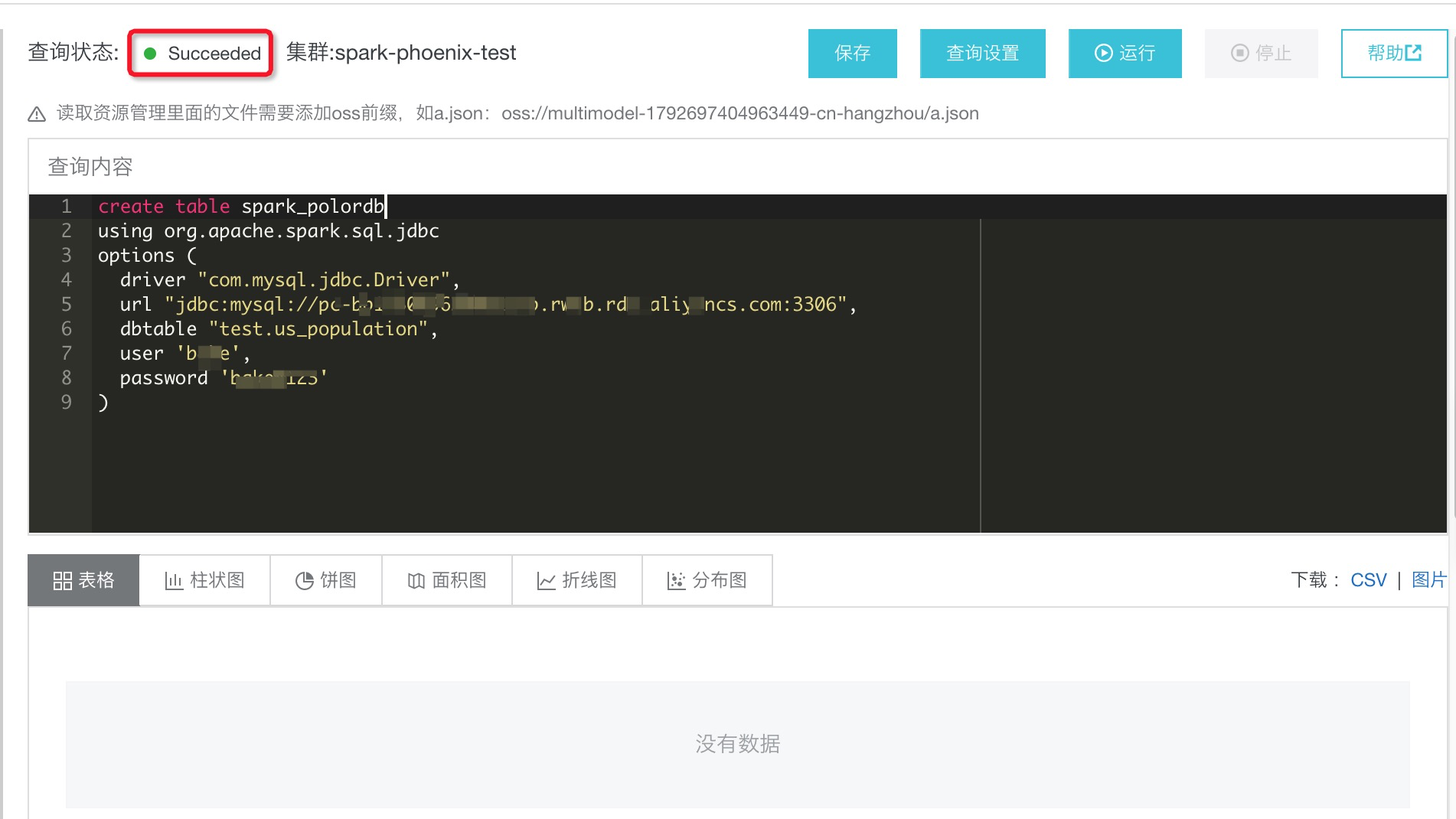Click the 保存 save button
The image size is (1456, 819).
pos(852,53)
